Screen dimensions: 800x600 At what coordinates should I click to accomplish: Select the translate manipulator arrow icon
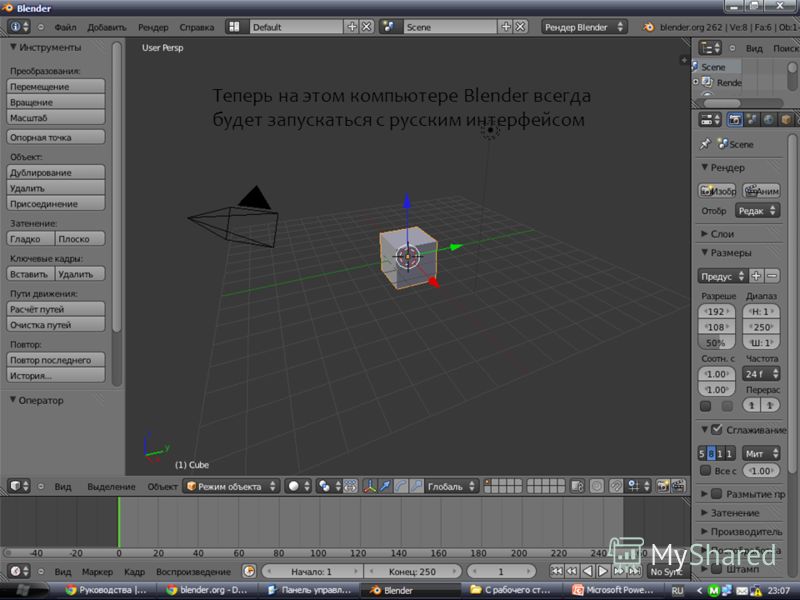click(385, 486)
